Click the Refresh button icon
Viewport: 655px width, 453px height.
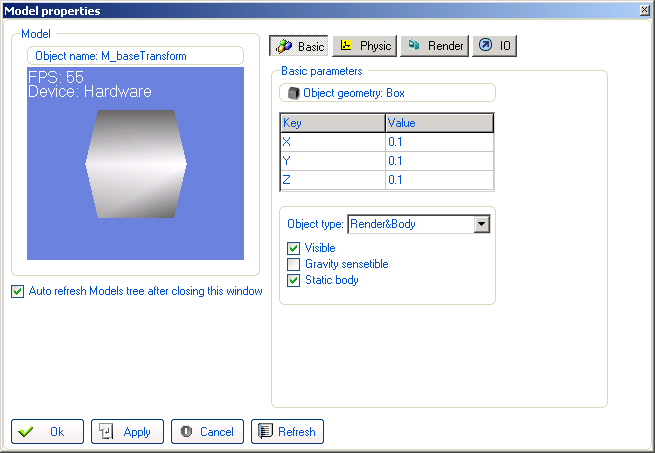pos(265,431)
